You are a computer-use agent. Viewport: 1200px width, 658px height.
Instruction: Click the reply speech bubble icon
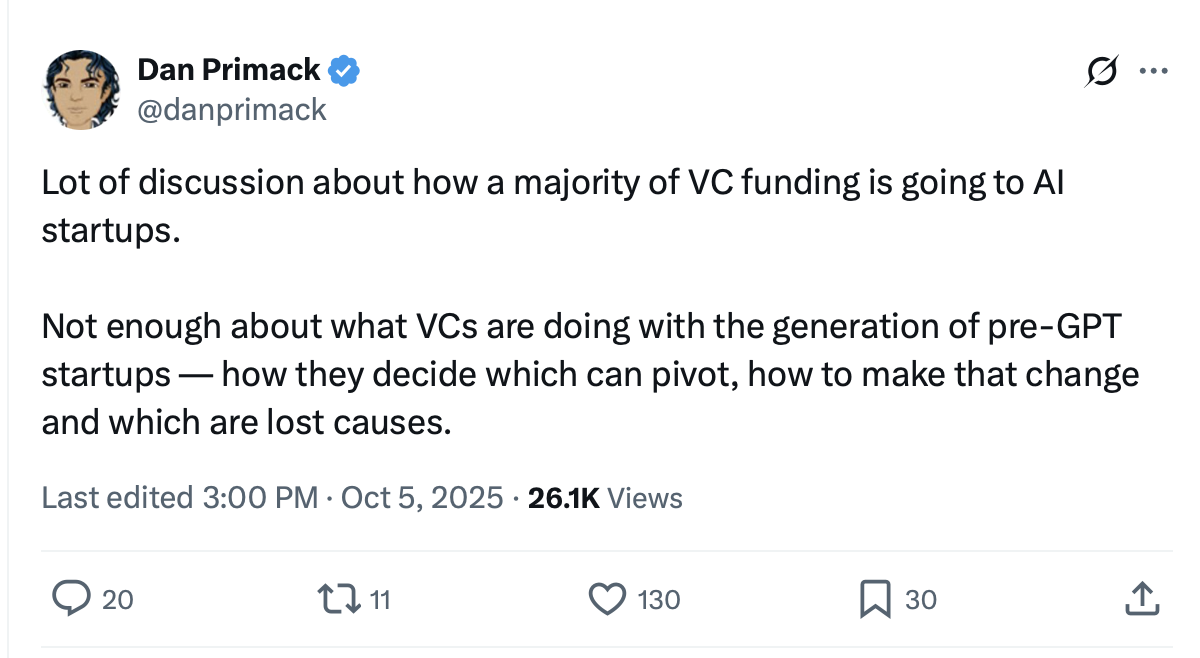(x=73, y=599)
